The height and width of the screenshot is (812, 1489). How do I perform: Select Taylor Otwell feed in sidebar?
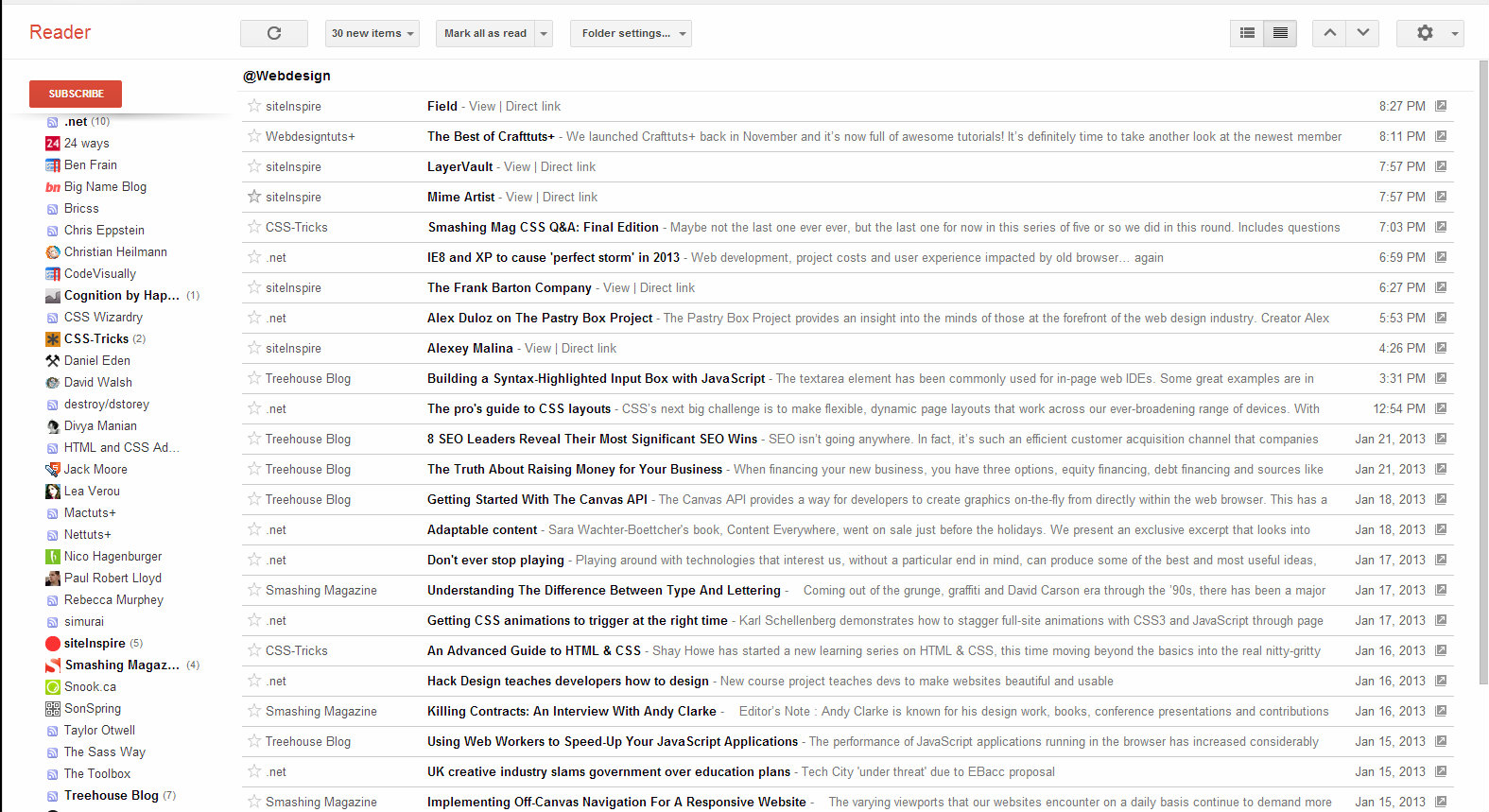[x=99, y=730]
